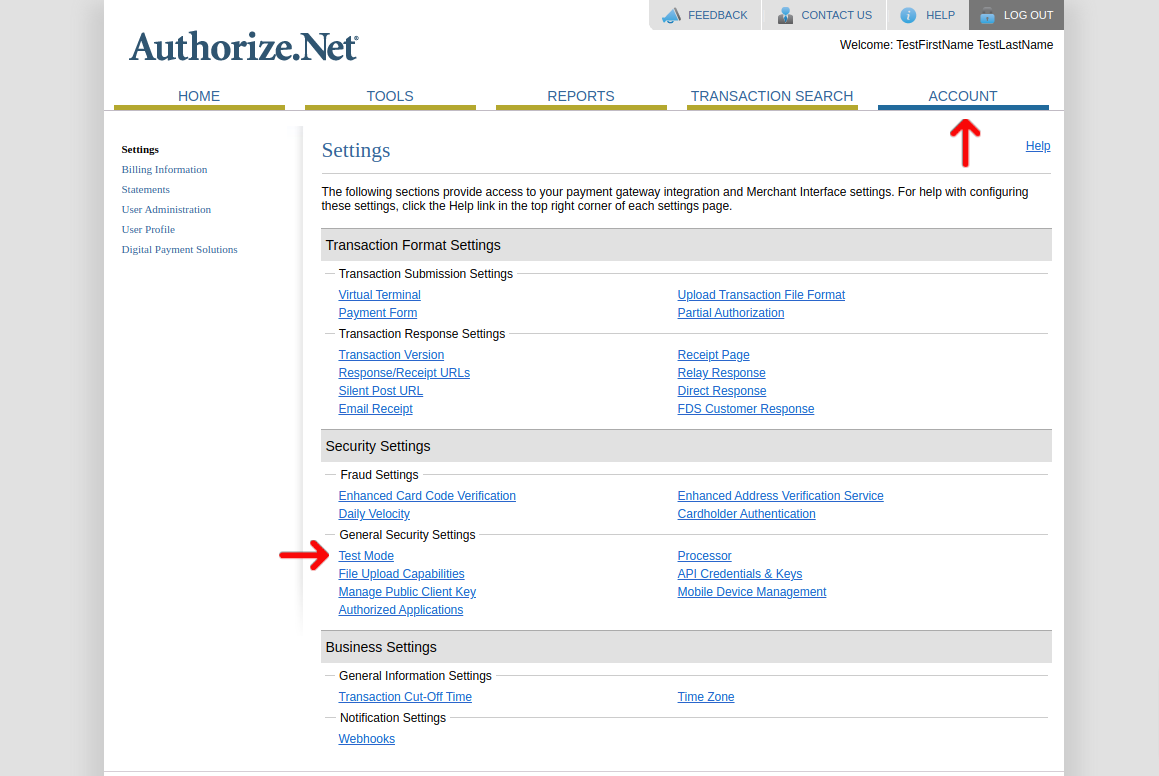Open FDS Customer Response link
The width and height of the screenshot is (1159, 776).
(745, 409)
